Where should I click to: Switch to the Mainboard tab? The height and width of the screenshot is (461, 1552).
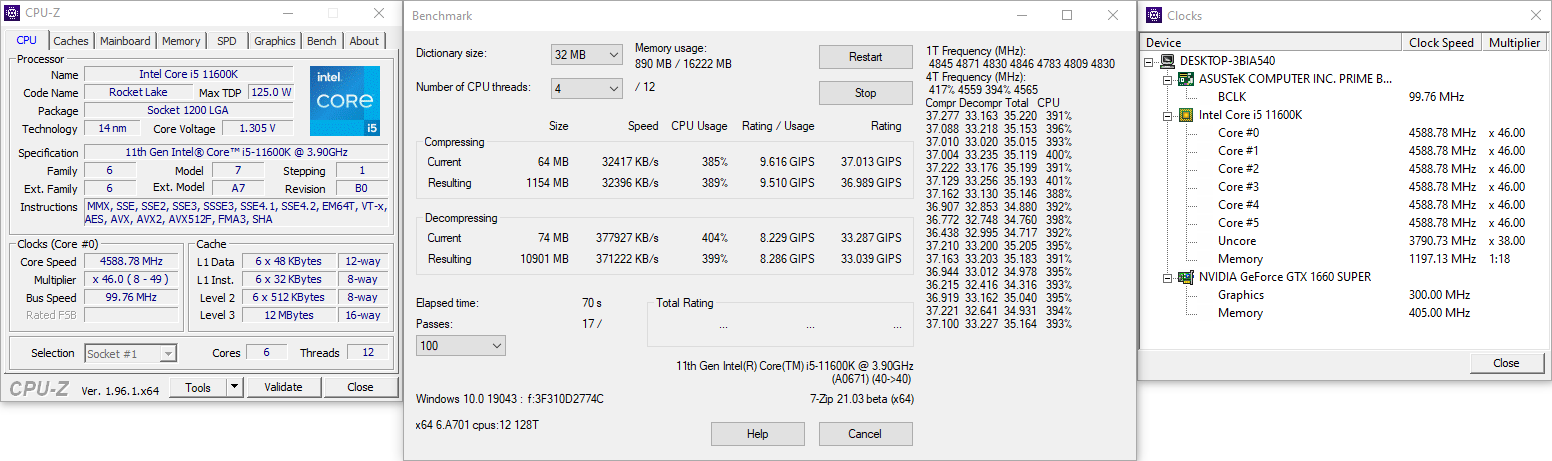(125, 41)
